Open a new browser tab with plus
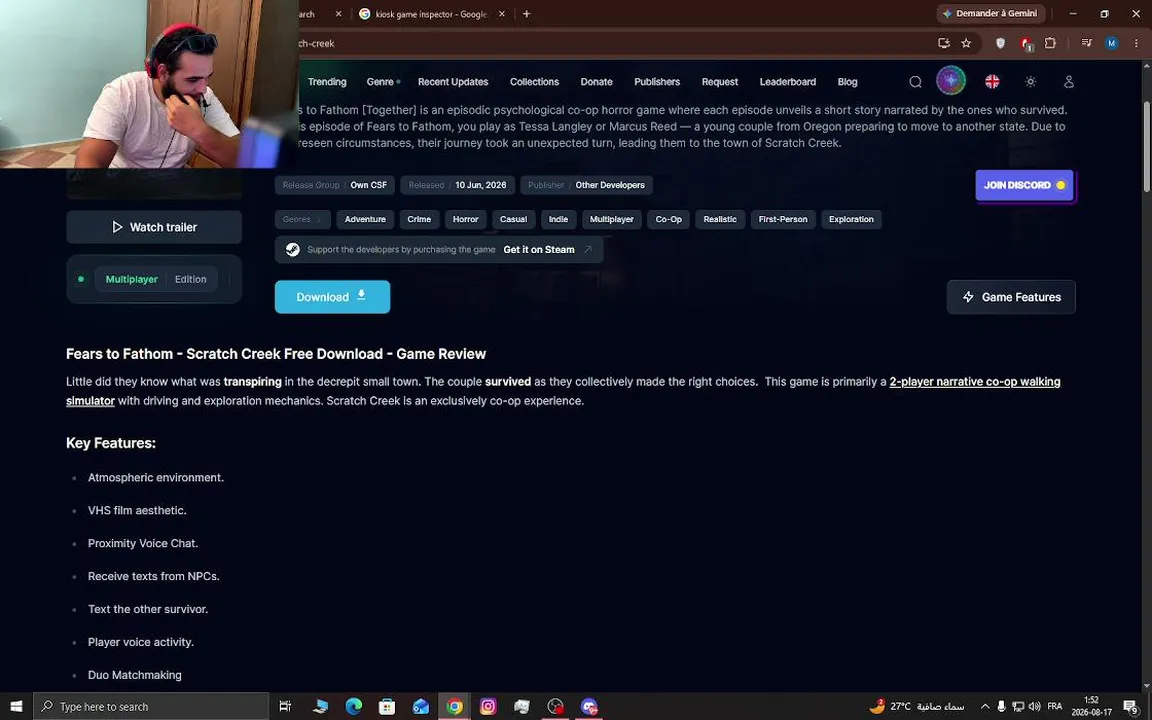The image size is (1152, 720). point(526,14)
